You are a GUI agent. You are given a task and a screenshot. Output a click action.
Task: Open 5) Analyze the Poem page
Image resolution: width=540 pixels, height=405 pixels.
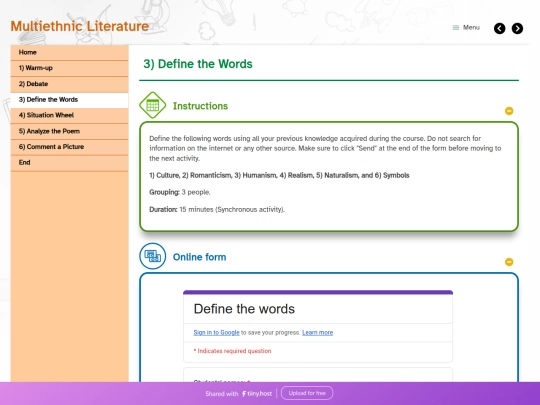[x=69, y=131]
